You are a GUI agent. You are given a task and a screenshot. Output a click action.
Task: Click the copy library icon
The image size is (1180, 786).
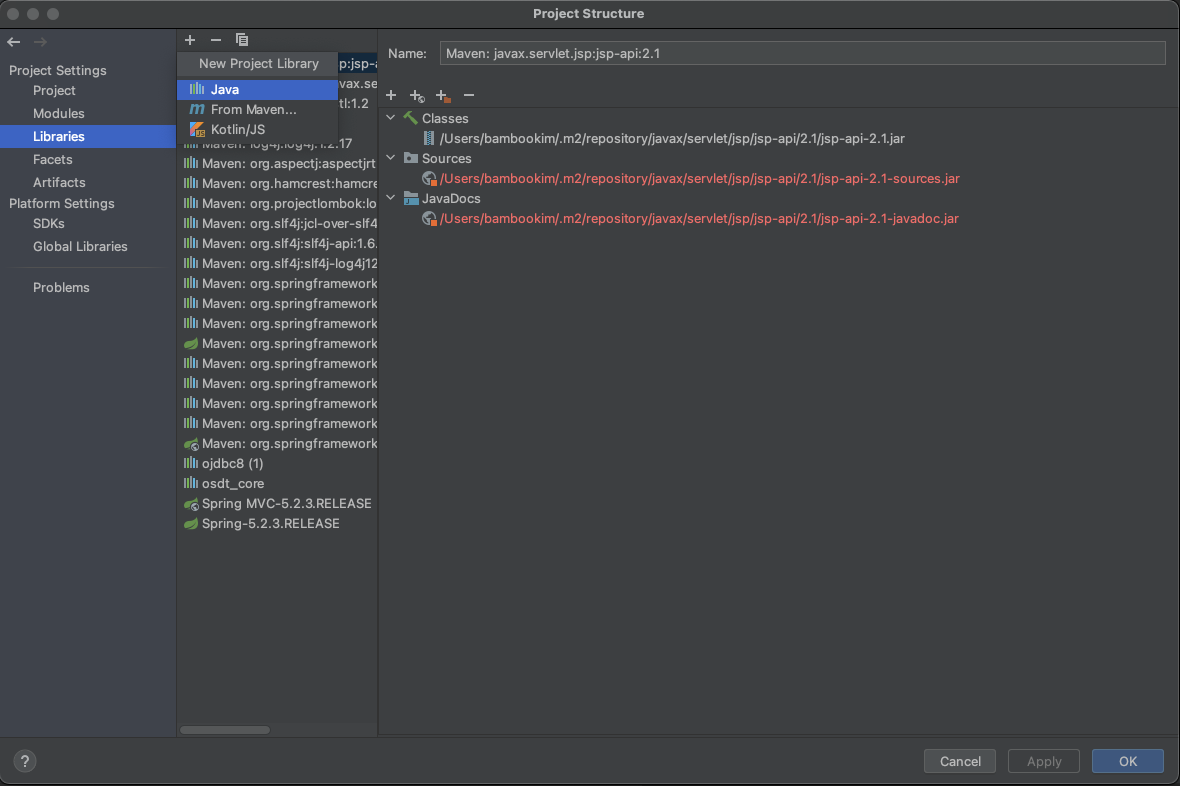pyautogui.click(x=242, y=40)
